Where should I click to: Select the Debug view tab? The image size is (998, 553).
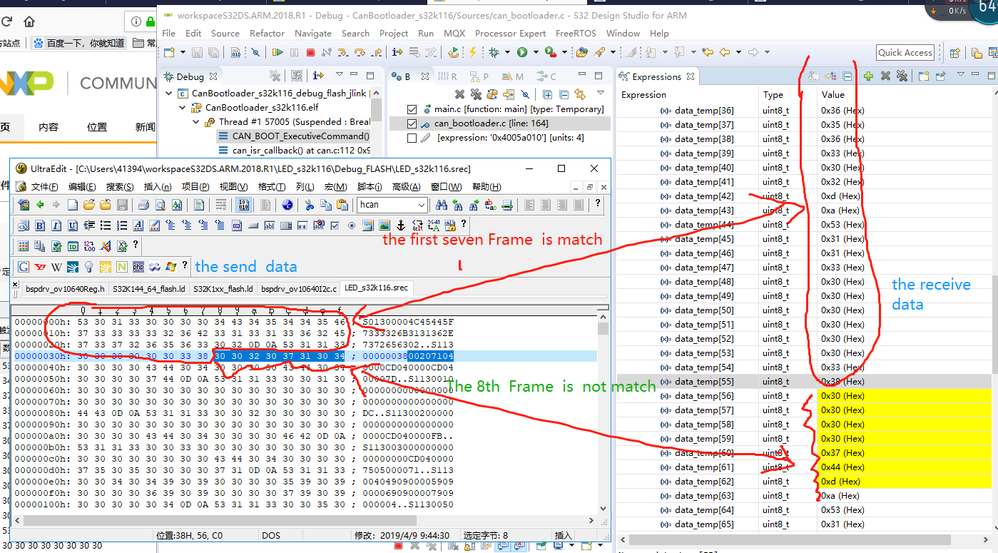click(190, 76)
